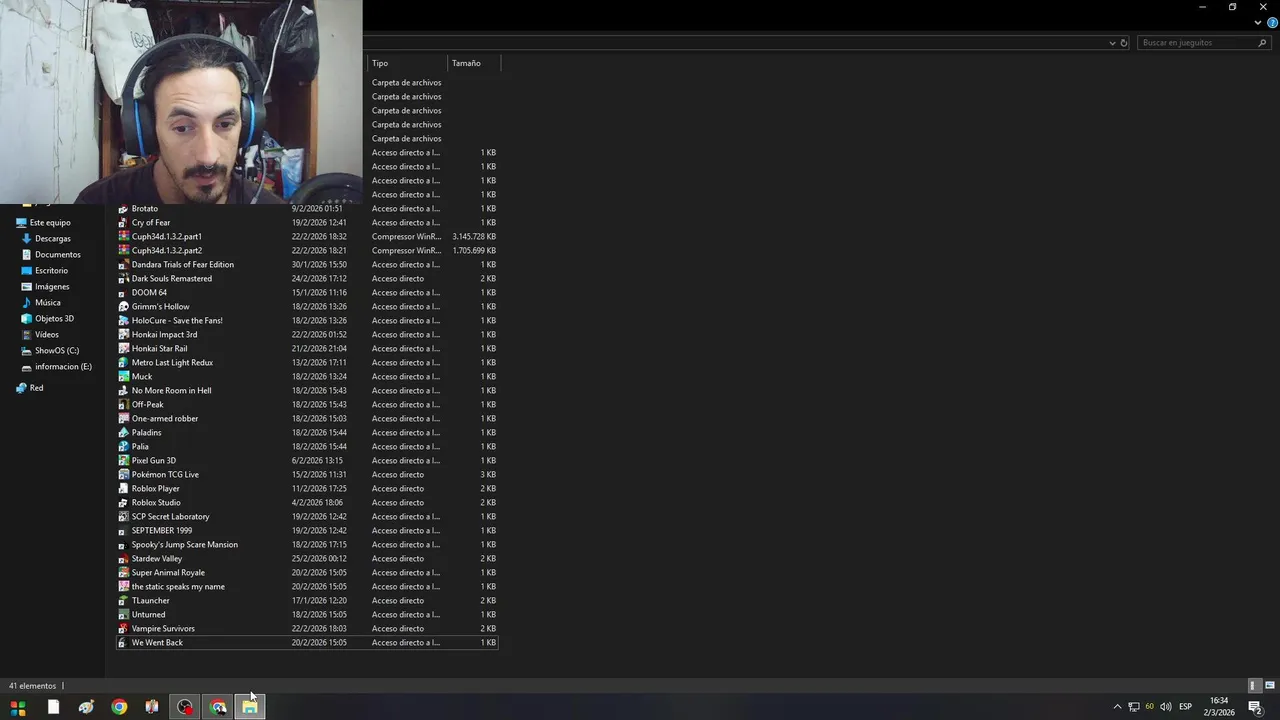Click the Paladins shortcut icon
Screen dimensions: 1280x720
tap(123, 433)
